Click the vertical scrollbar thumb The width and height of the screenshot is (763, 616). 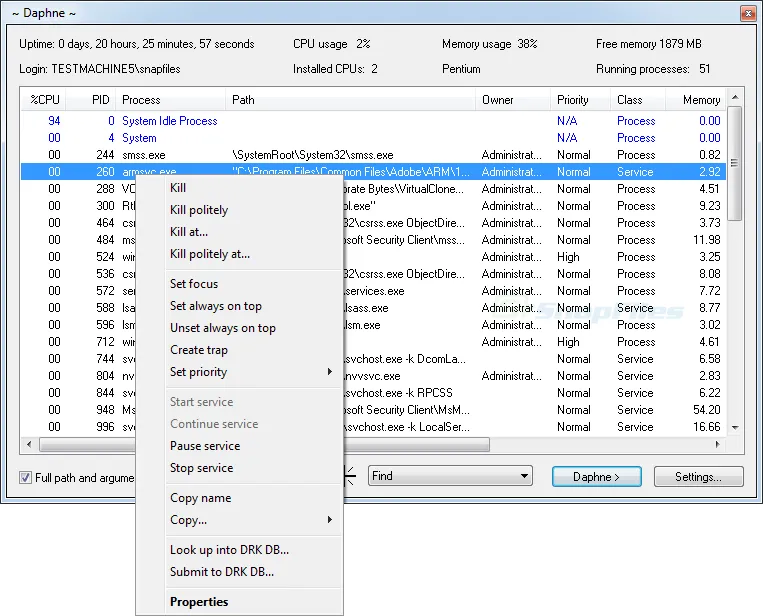tap(735, 163)
